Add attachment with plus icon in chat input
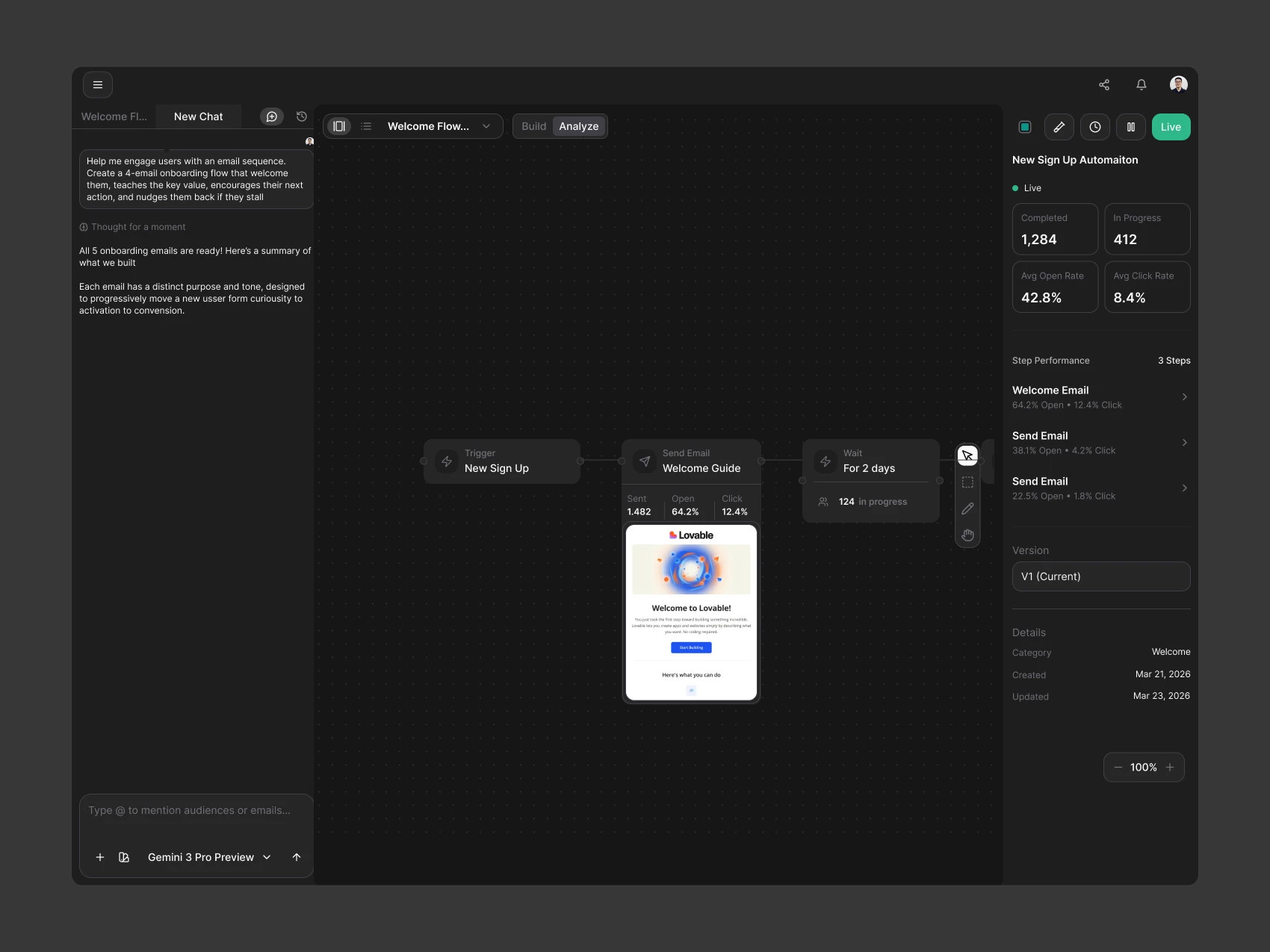 pos(100,857)
